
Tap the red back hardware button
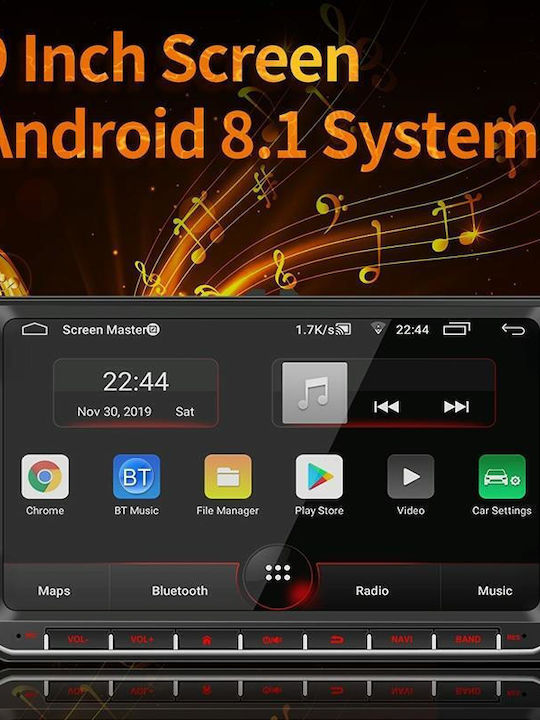coord(337,640)
